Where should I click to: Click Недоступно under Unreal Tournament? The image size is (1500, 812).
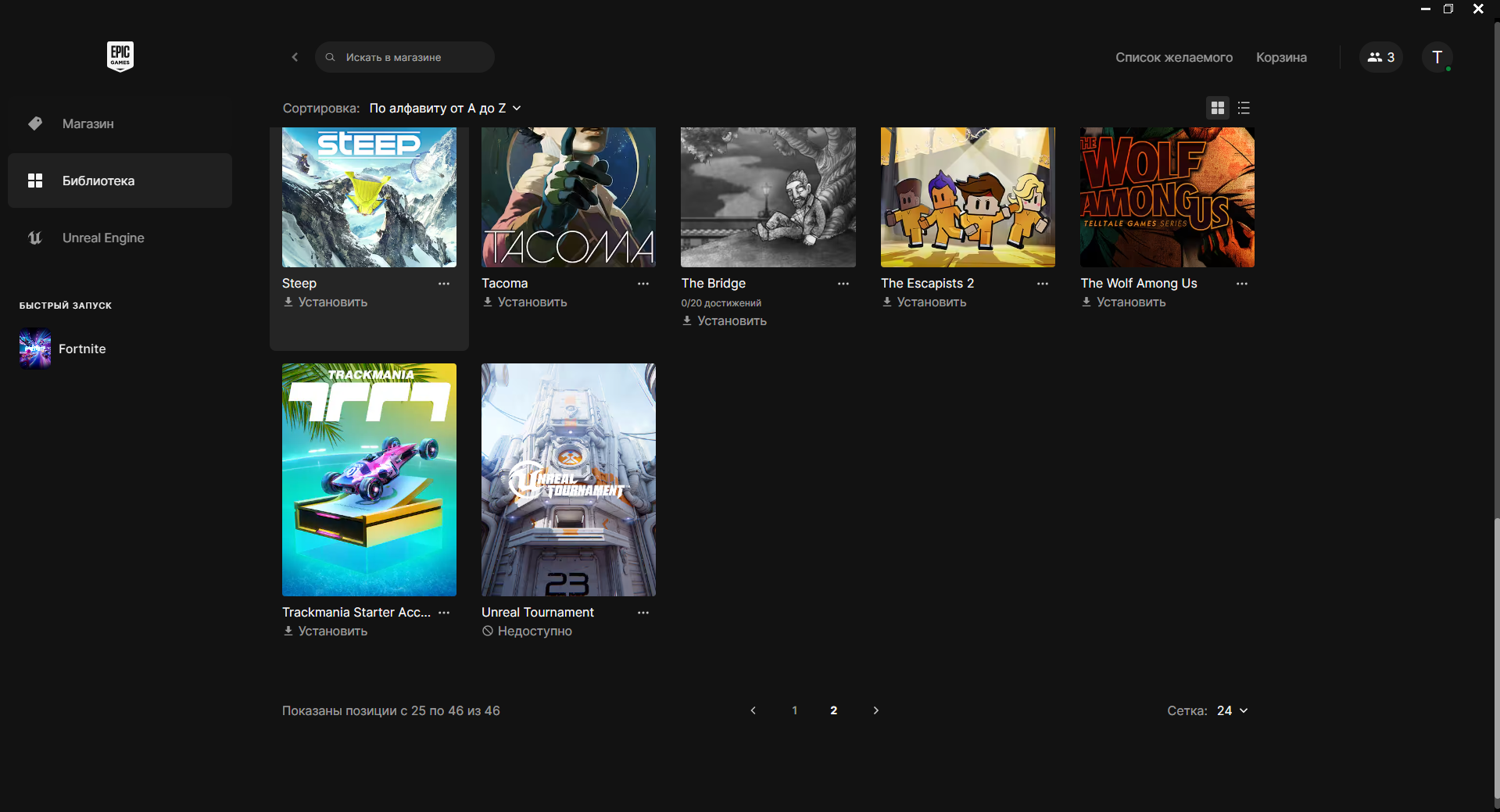pos(527,631)
